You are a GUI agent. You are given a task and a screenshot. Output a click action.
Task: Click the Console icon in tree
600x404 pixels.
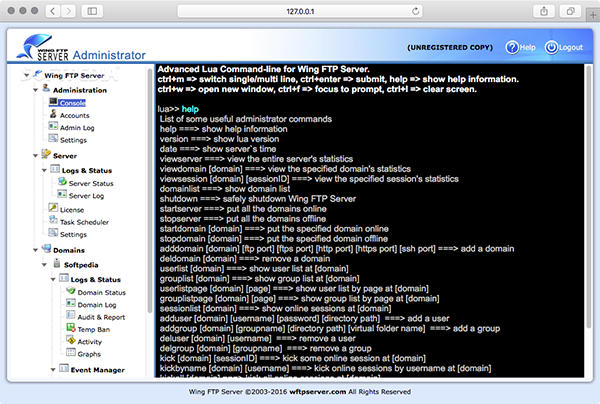coord(53,102)
